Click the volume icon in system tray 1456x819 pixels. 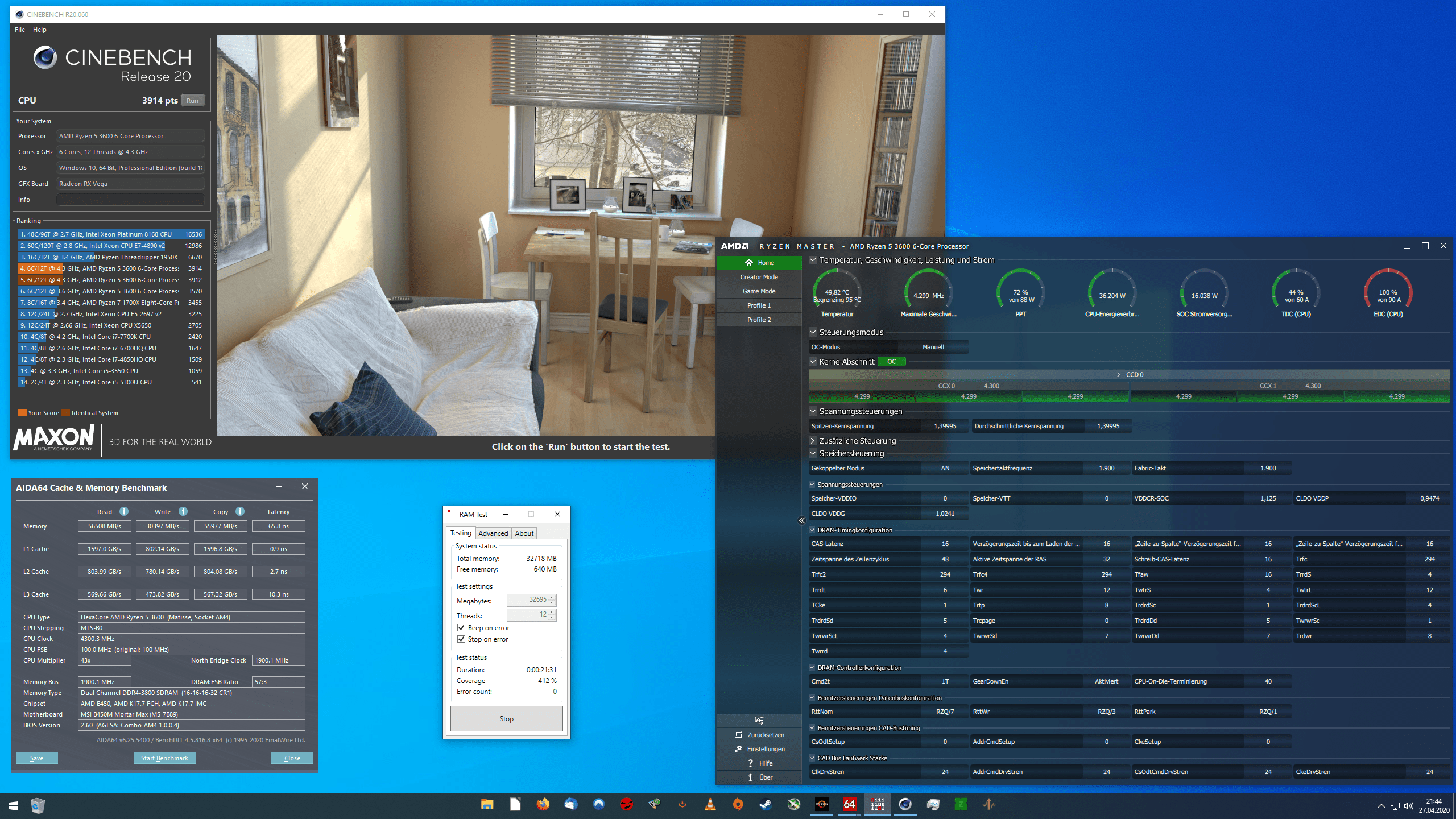point(1408,806)
